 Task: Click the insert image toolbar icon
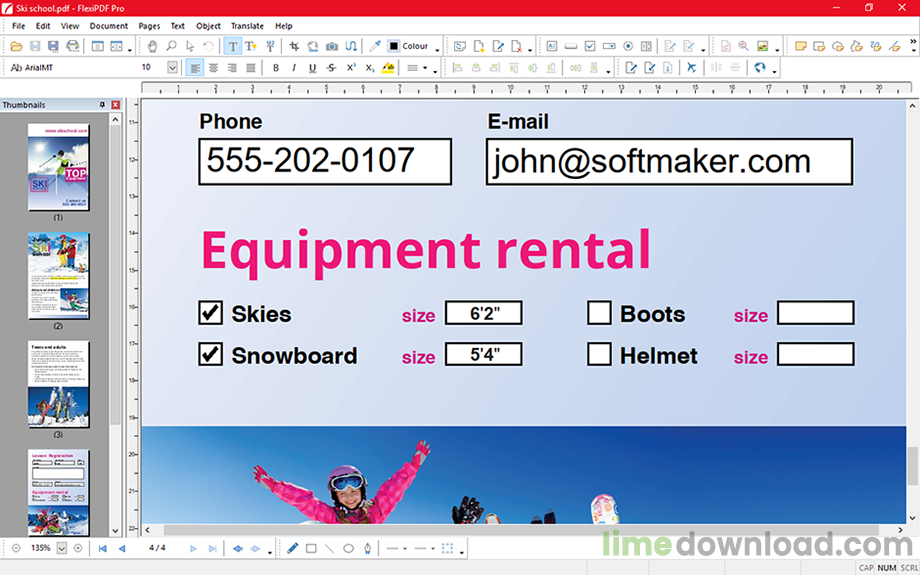762,46
